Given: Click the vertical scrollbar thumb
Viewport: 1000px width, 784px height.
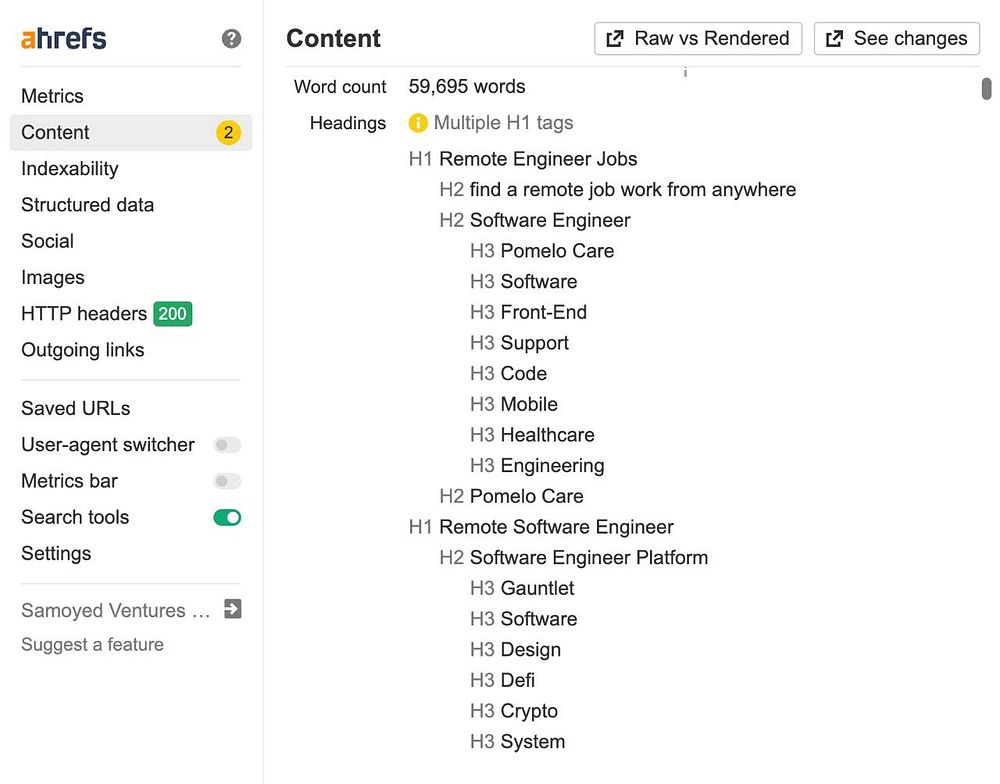Looking at the screenshot, I should (986, 89).
